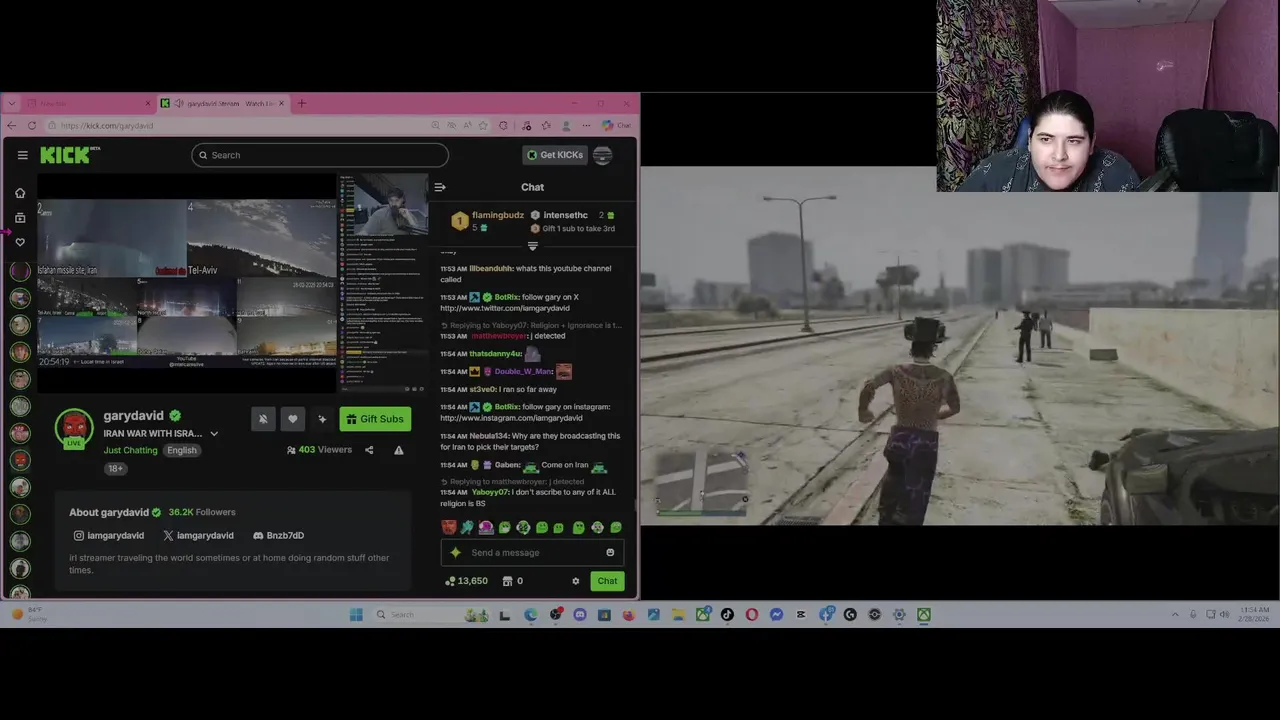Focus the Kick search box
Viewport: 1280px width, 720px height.
(320, 155)
